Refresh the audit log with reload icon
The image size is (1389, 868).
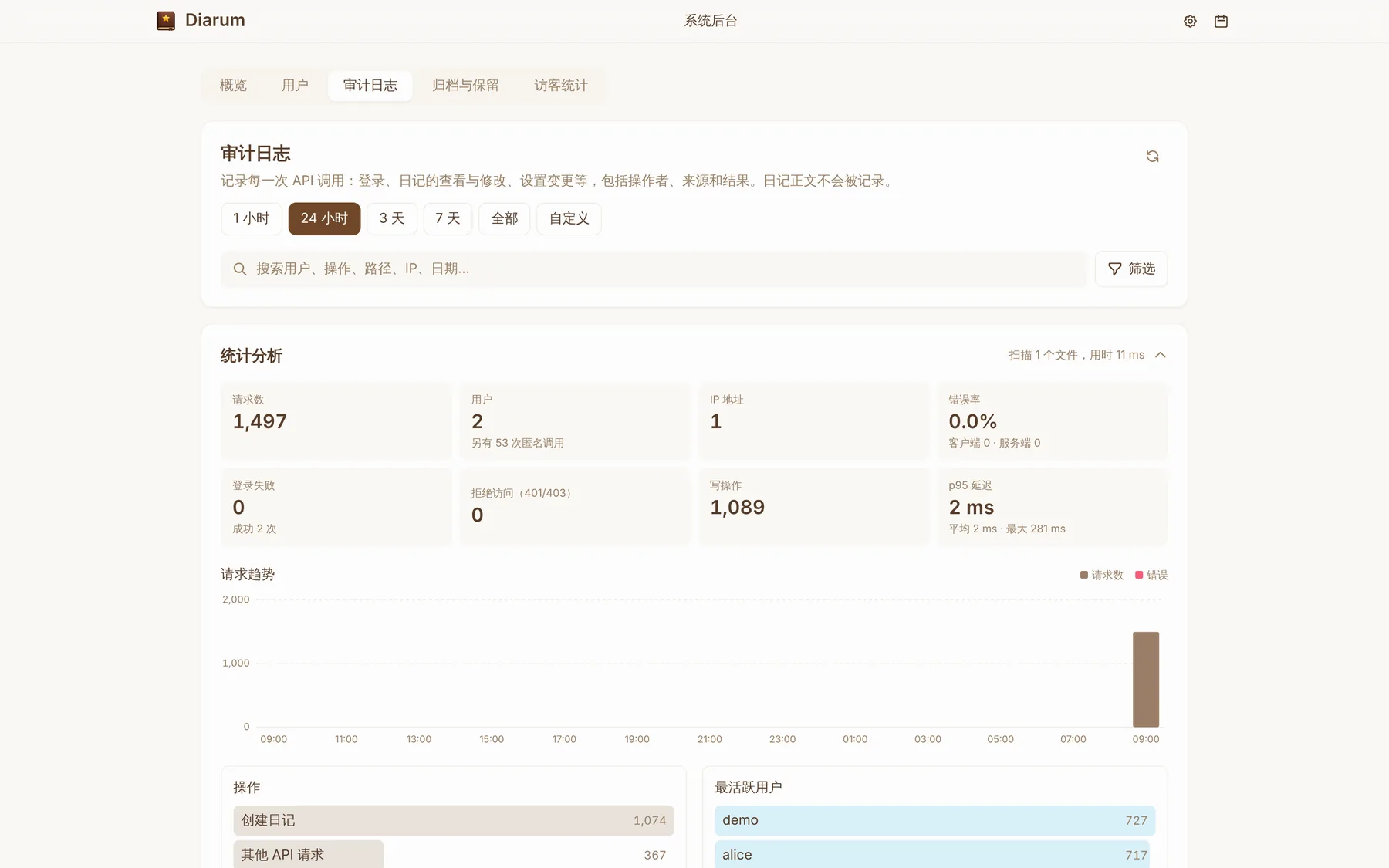(1152, 157)
